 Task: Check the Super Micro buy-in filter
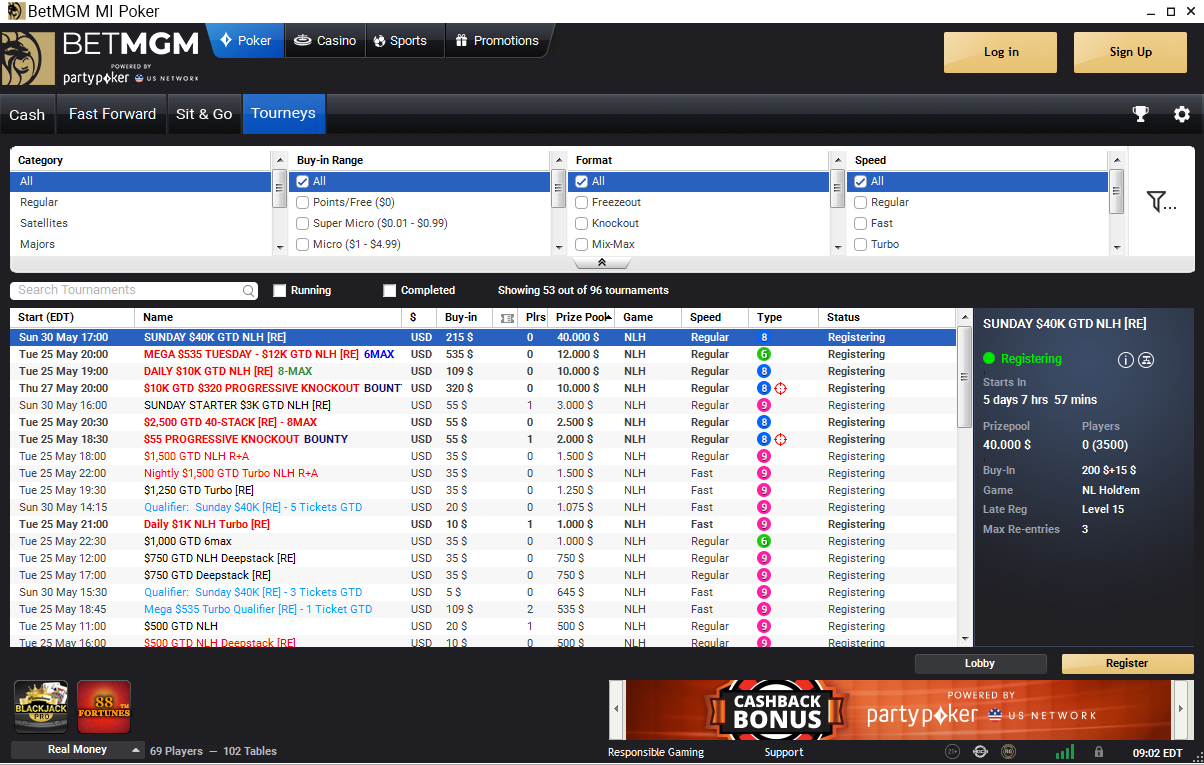(303, 224)
